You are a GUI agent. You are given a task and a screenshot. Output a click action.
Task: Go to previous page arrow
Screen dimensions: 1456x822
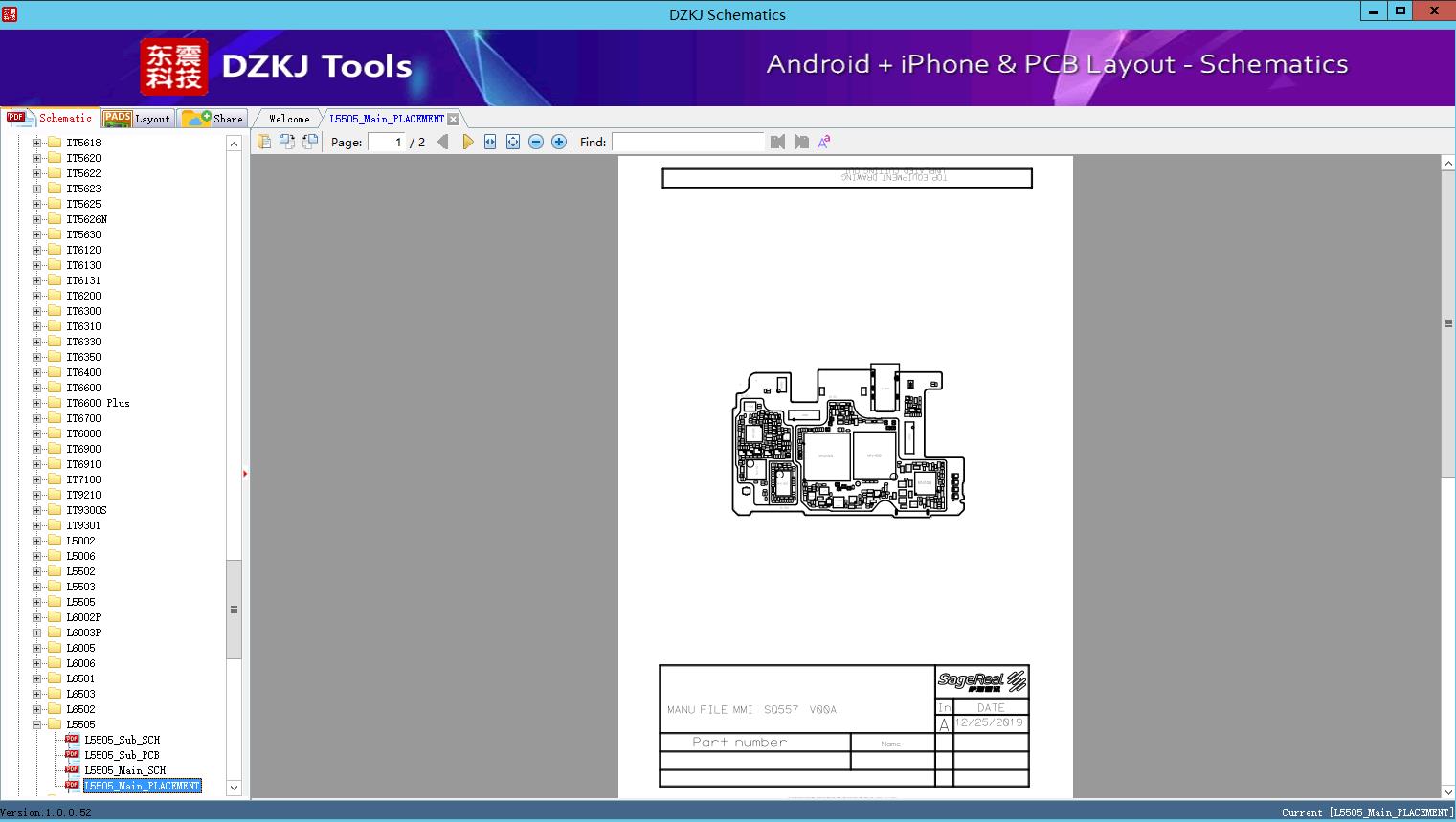(442, 142)
